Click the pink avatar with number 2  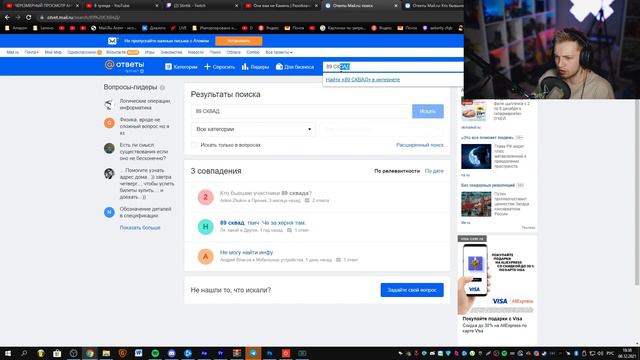coord(206,197)
